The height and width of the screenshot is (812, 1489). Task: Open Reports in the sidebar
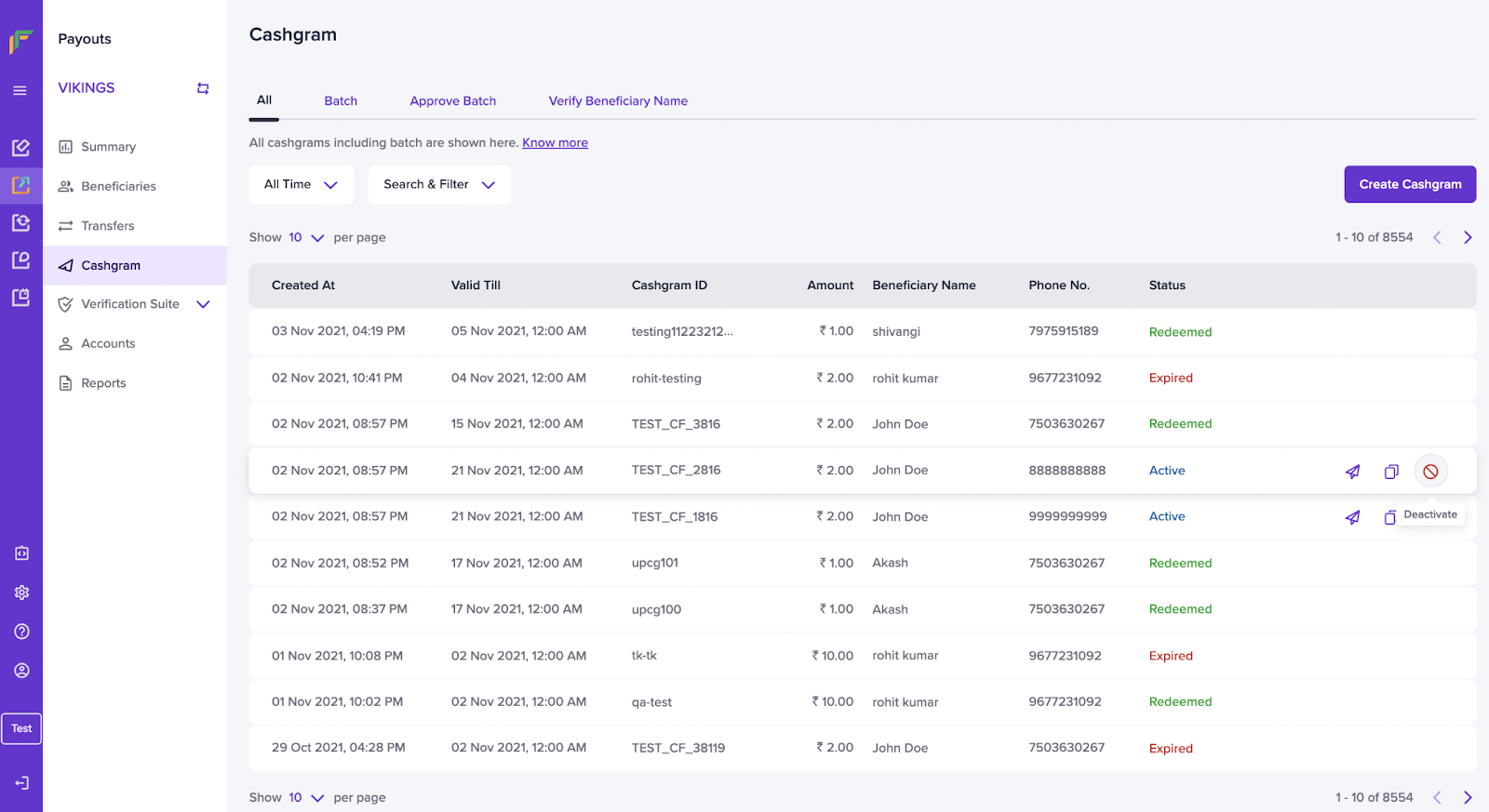pos(135,383)
